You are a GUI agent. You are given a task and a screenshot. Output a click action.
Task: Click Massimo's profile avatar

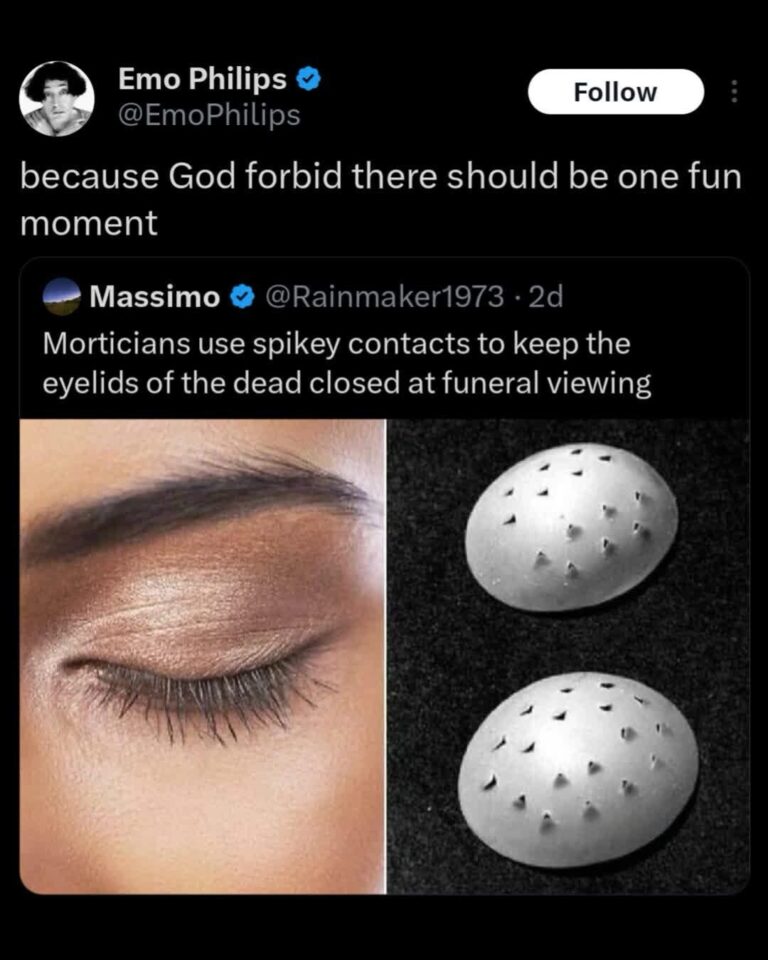pos(58,297)
